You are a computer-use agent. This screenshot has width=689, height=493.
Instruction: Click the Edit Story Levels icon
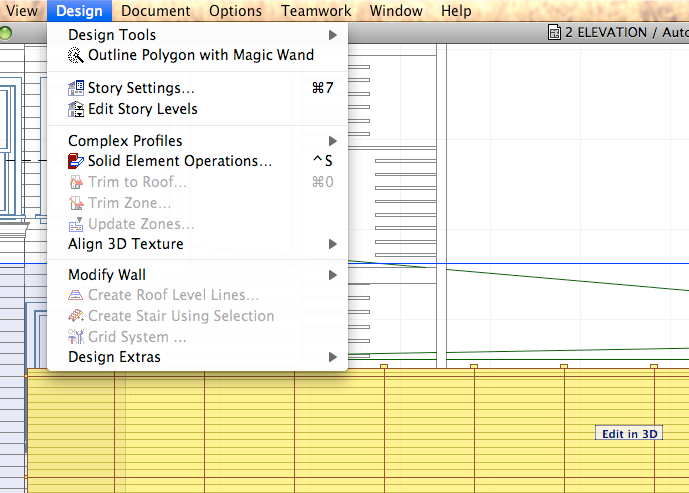76,109
